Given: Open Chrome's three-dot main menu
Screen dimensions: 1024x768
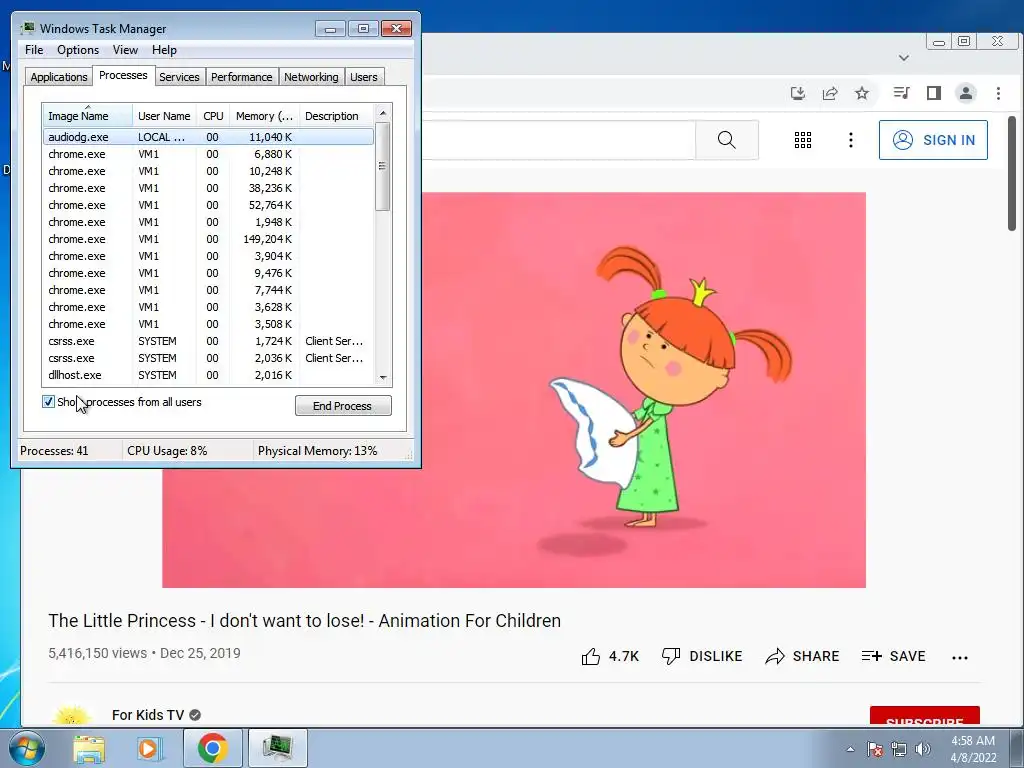Looking at the screenshot, I should pyautogui.click(x=998, y=93).
